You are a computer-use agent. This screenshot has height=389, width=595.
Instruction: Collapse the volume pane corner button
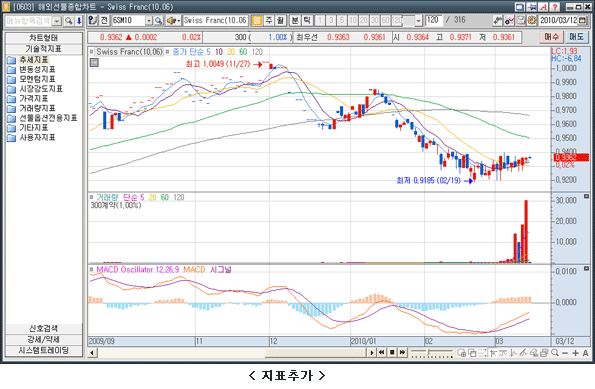pos(586,196)
